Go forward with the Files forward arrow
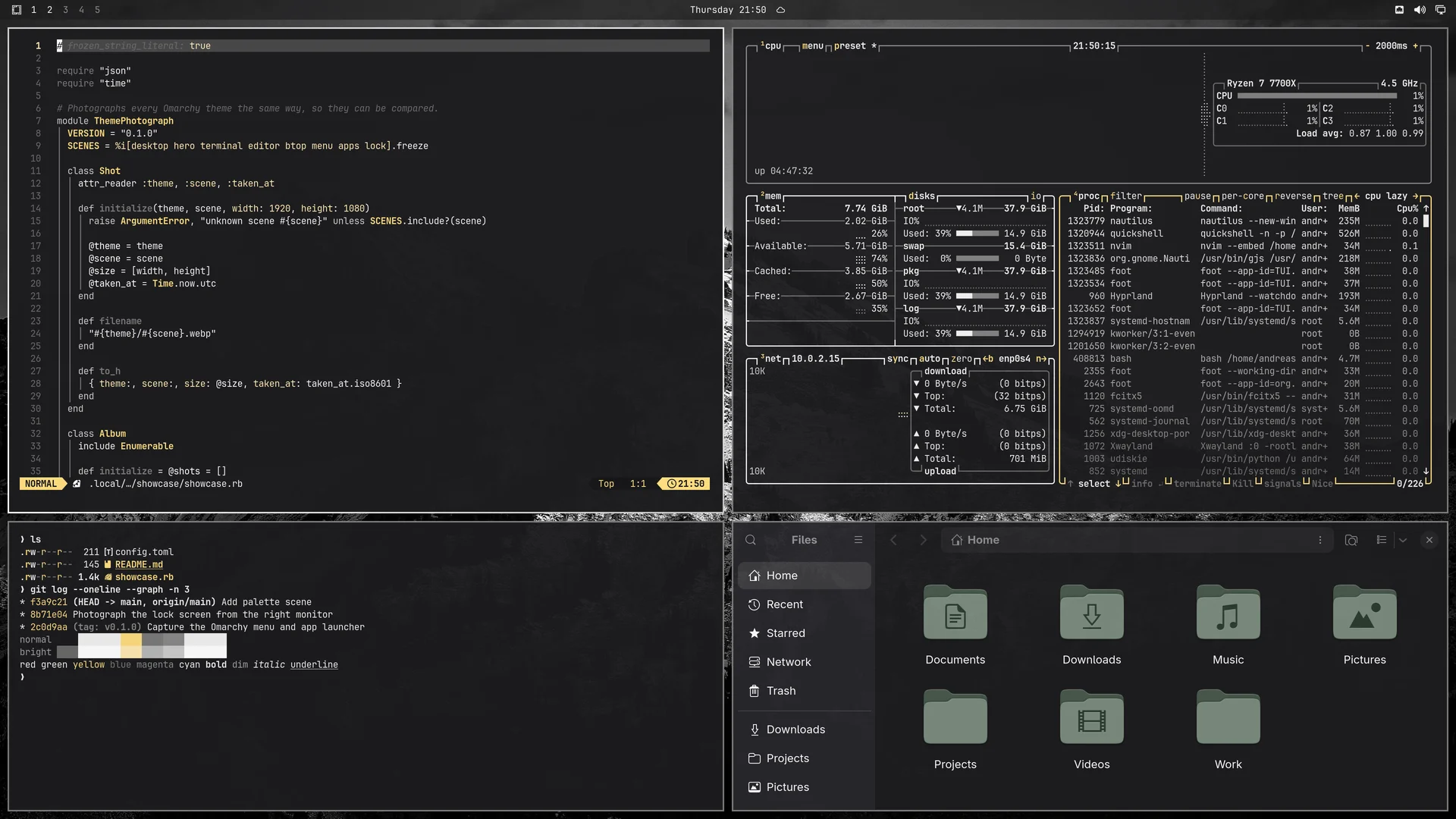Viewport: 1456px width, 819px height. click(x=923, y=540)
